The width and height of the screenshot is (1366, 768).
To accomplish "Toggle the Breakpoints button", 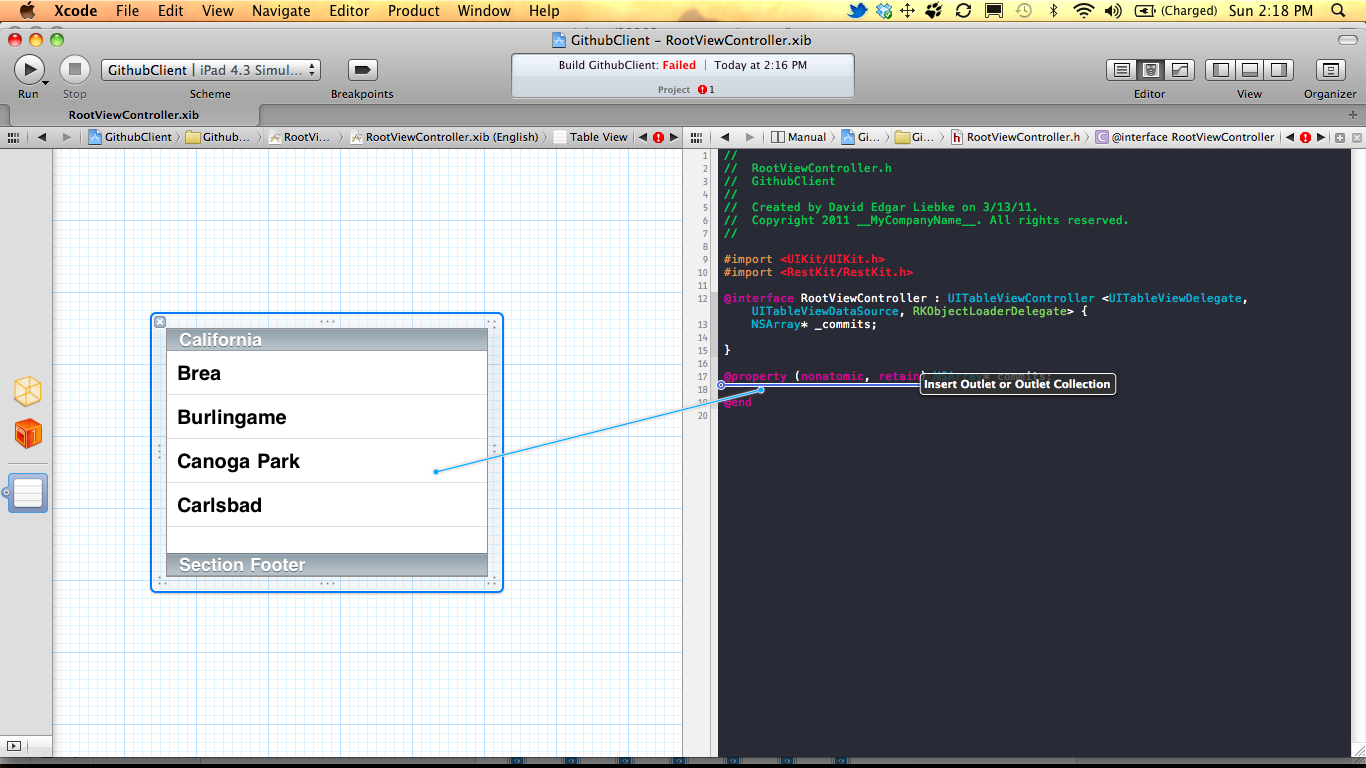I will [362, 70].
